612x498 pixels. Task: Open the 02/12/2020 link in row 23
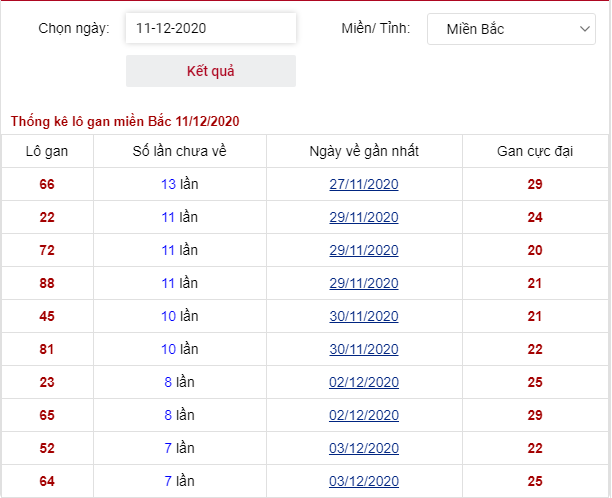[x=364, y=382]
